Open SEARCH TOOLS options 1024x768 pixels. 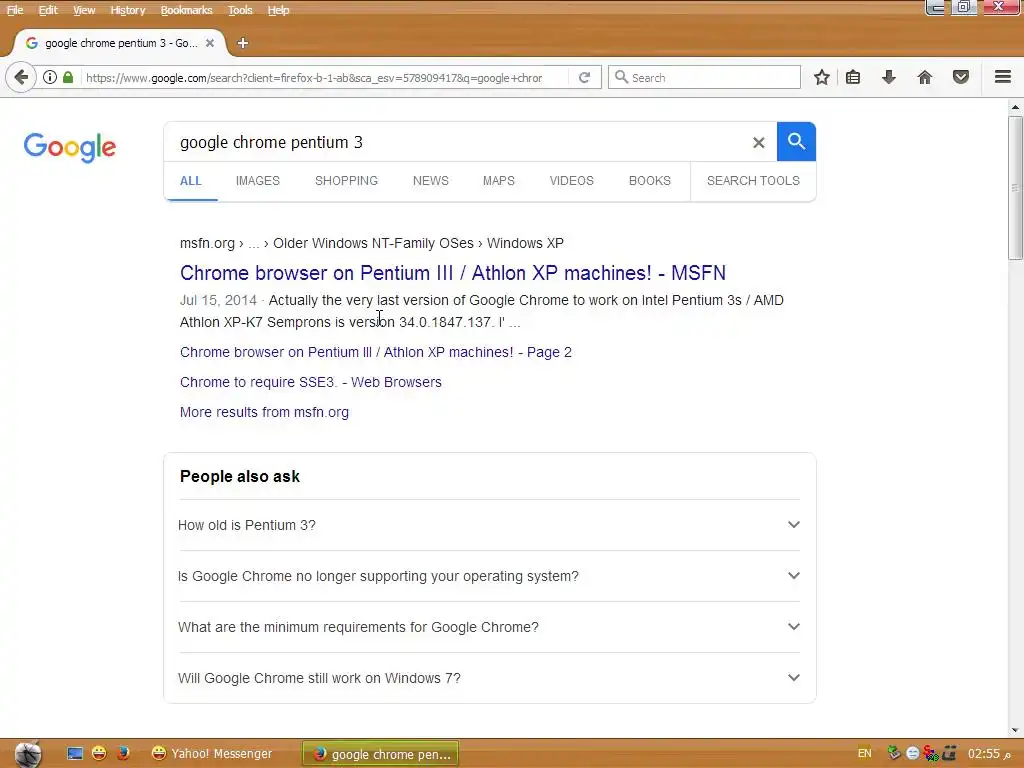coord(753,181)
